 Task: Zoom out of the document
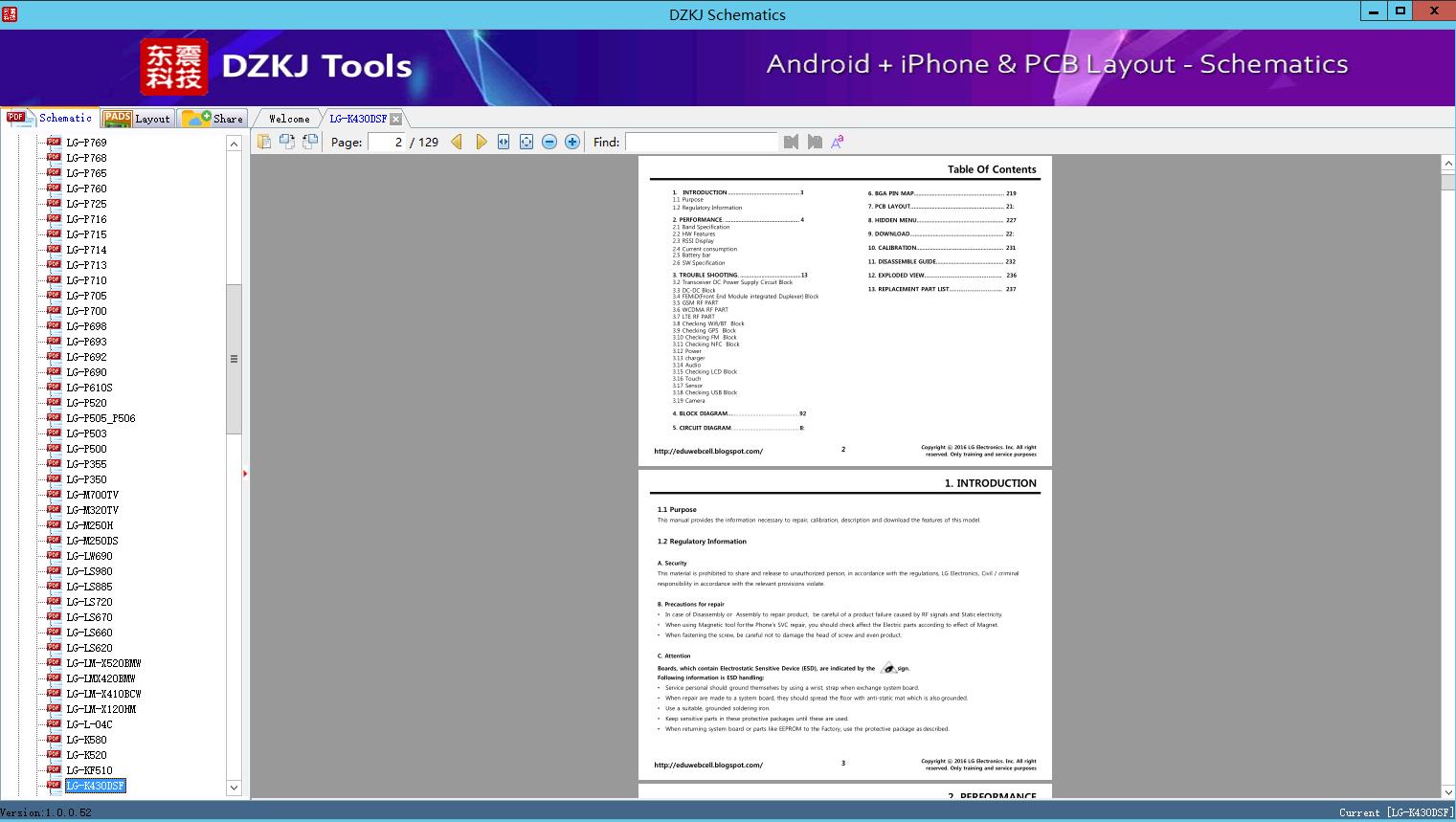pos(549,142)
